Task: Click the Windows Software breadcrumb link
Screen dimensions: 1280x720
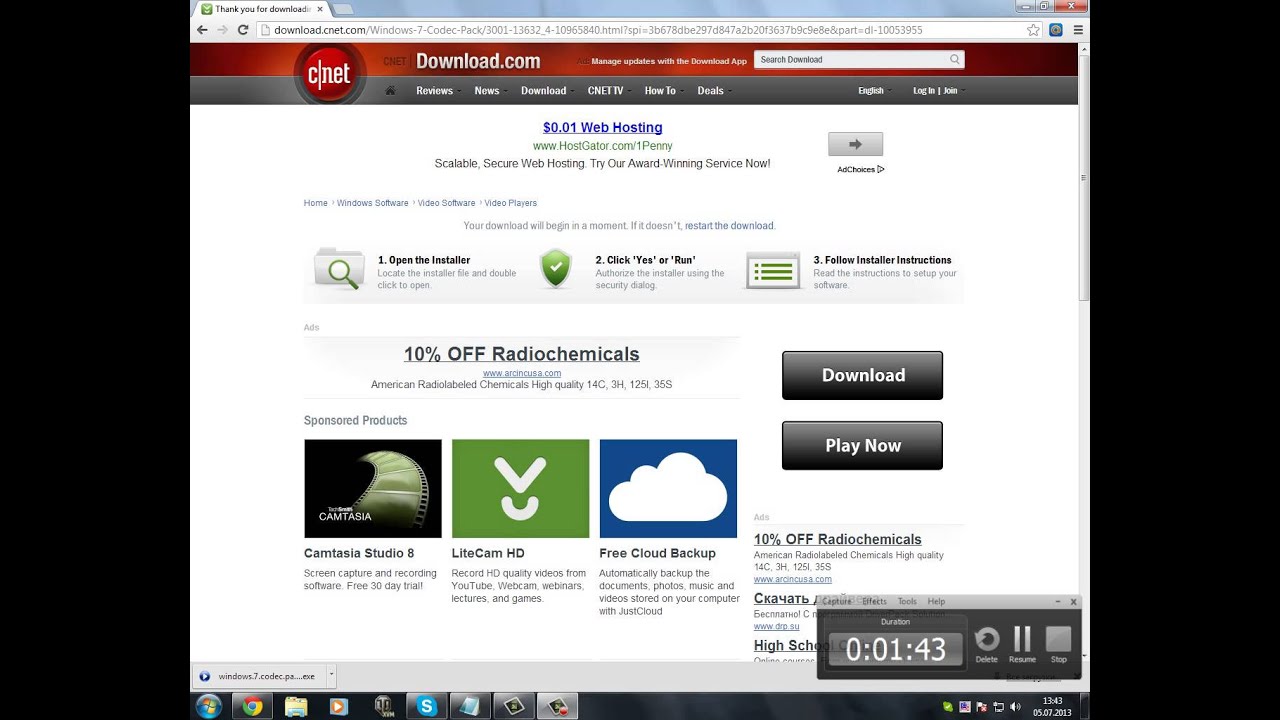Action: 373,203
